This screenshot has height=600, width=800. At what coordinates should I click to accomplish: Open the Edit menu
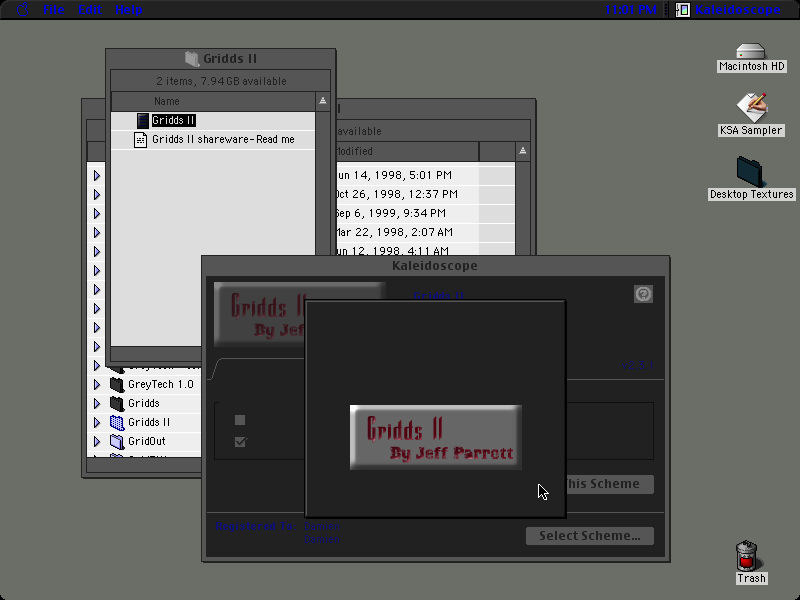pos(90,9)
